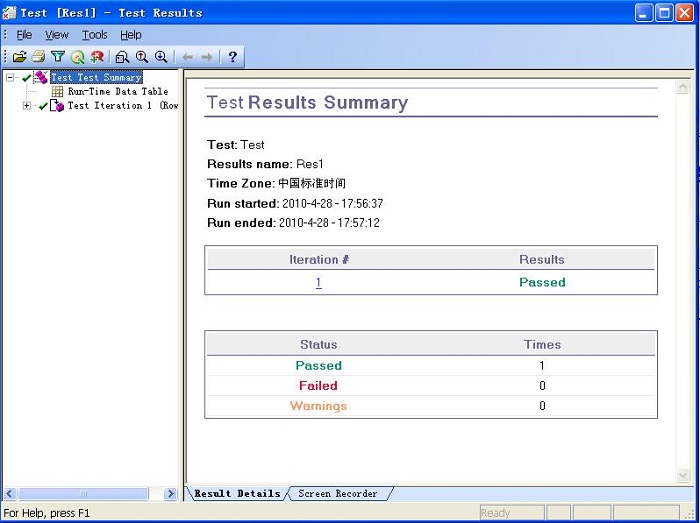
Task: Click the For Help, press F1 text
Action: pyautogui.click(x=46, y=513)
